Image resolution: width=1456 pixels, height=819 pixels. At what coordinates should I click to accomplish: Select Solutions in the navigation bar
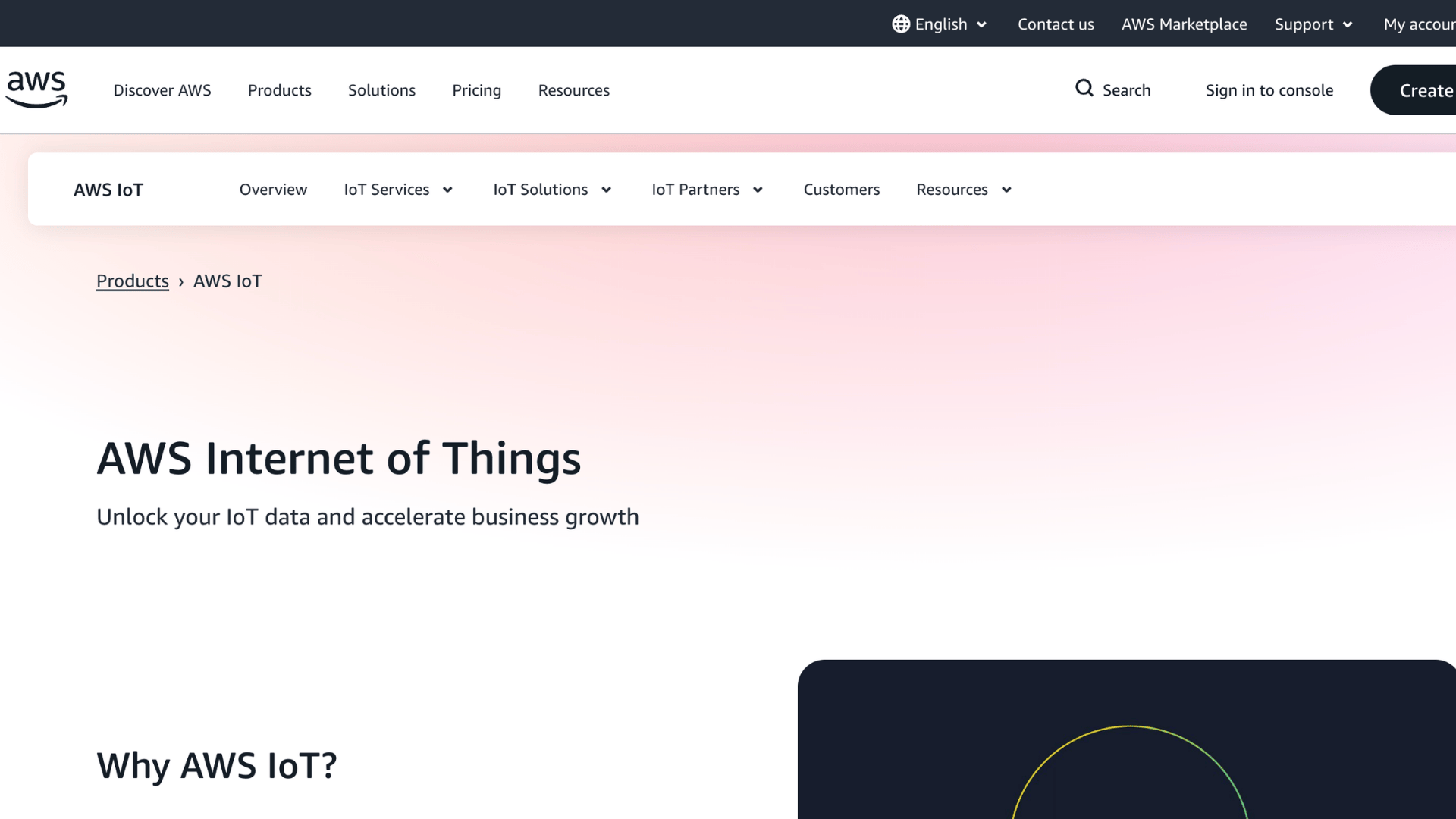[381, 89]
